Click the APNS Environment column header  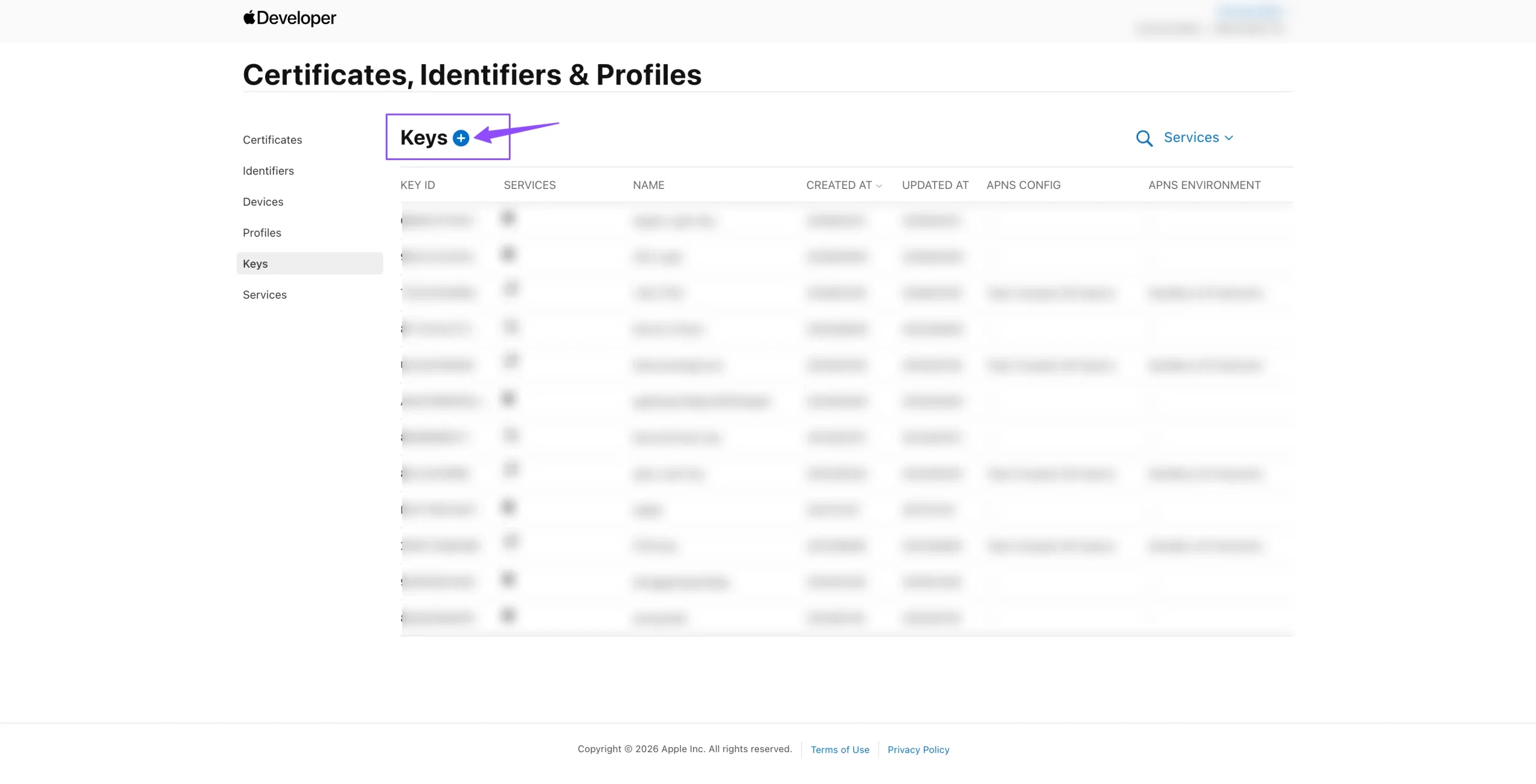[x=1204, y=185]
